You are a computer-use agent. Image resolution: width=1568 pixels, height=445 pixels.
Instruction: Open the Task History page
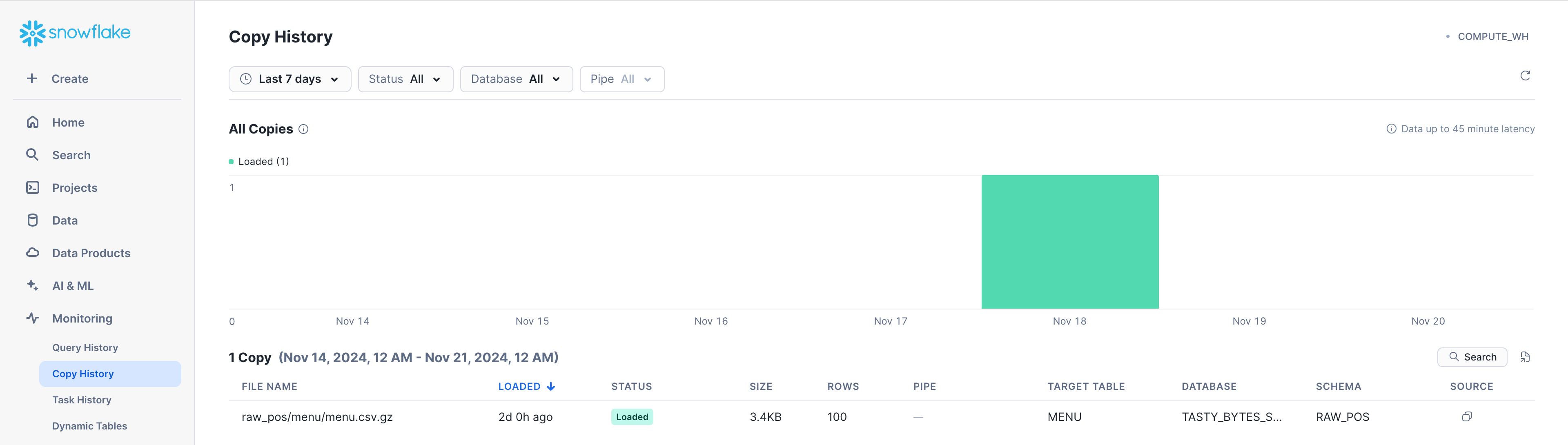click(82, 399)
